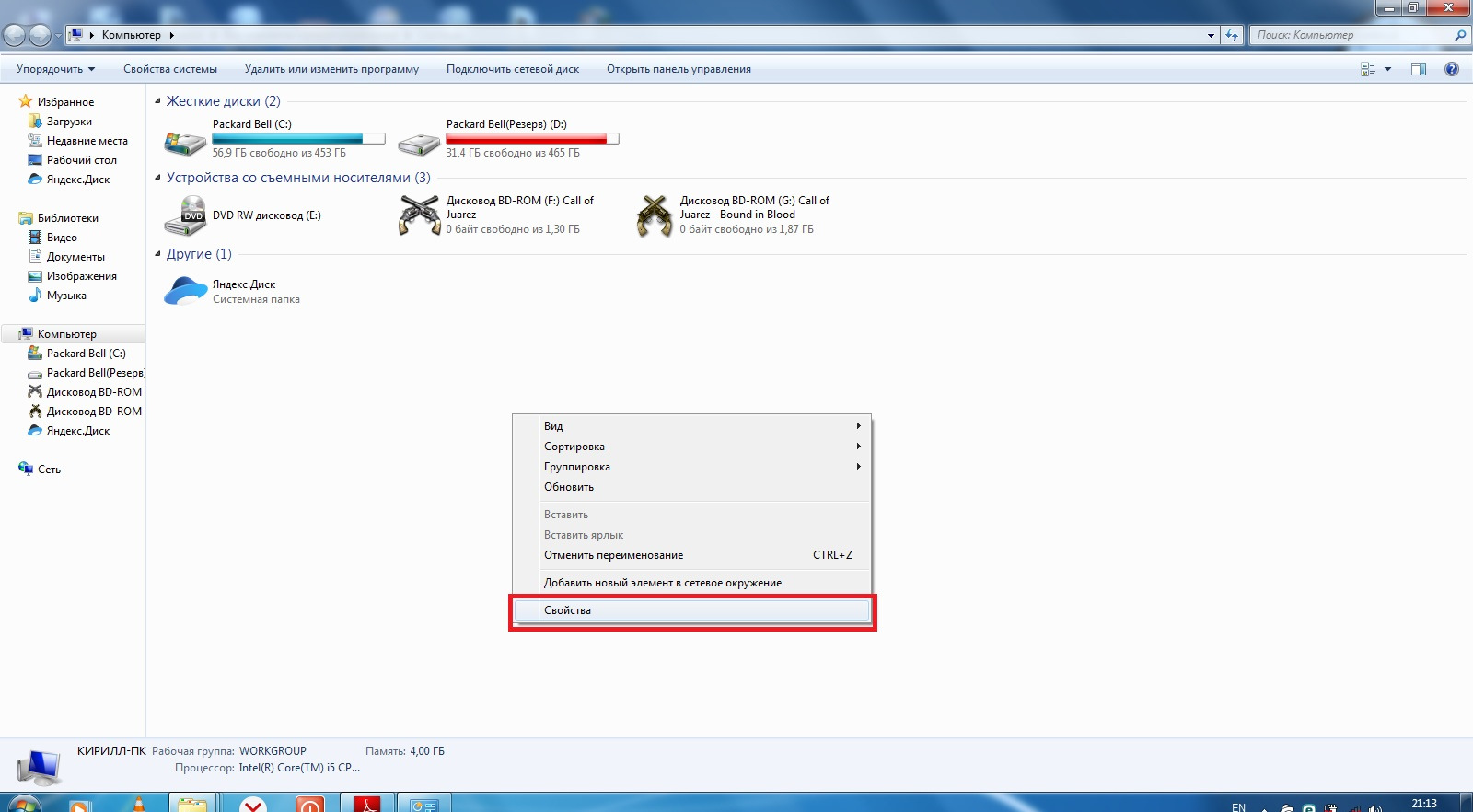Open the Сортировка submenu
Viewport: 1473px width, 812px height.
pyautogui.click(x=691, y=447)
